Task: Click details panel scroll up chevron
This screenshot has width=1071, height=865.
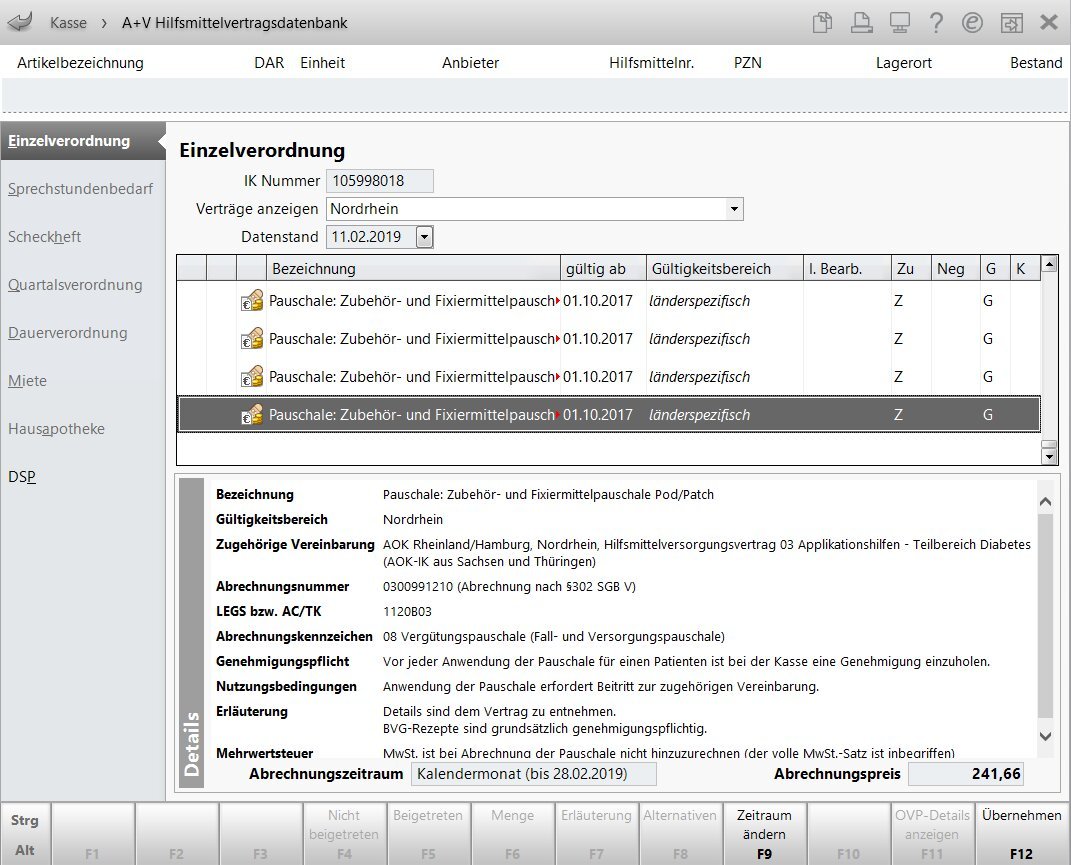Action: click(x=1045, y=502)
